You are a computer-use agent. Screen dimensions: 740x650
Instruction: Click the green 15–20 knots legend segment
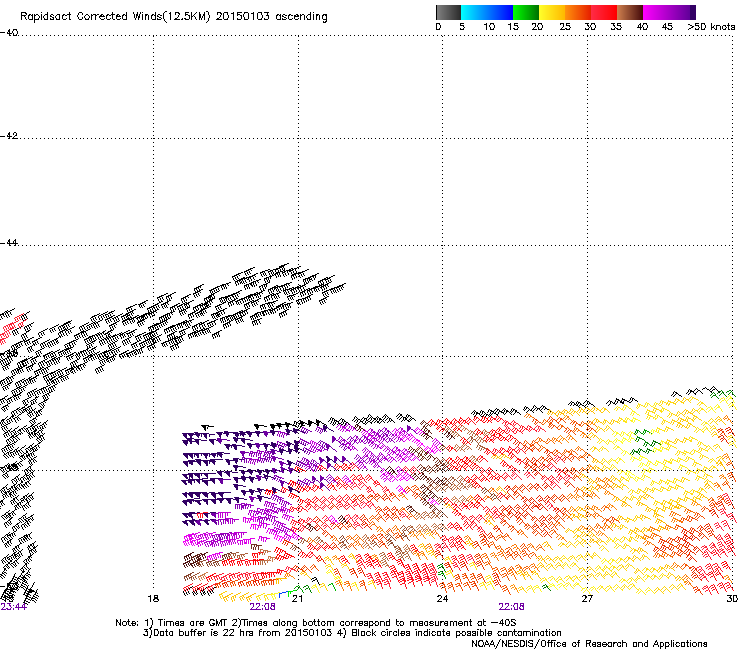526,12
